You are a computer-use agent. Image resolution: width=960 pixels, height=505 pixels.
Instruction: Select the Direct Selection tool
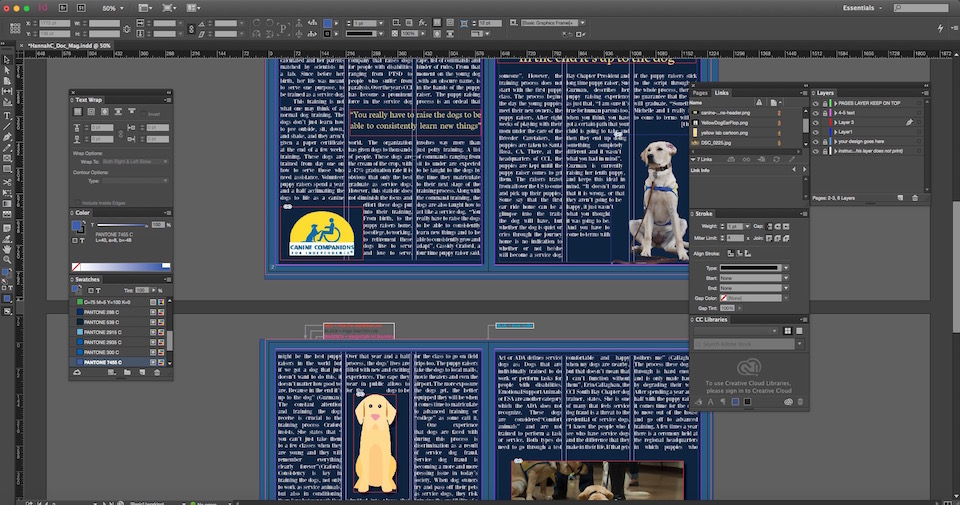7,70
